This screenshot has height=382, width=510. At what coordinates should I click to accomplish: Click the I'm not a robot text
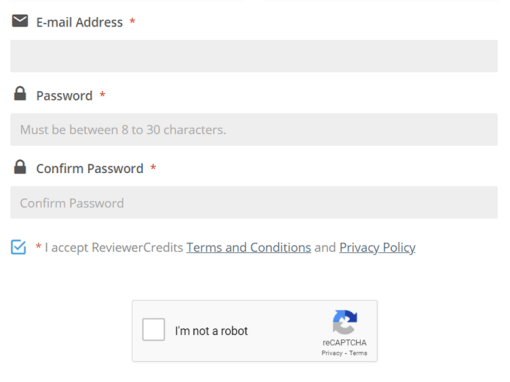211,331
